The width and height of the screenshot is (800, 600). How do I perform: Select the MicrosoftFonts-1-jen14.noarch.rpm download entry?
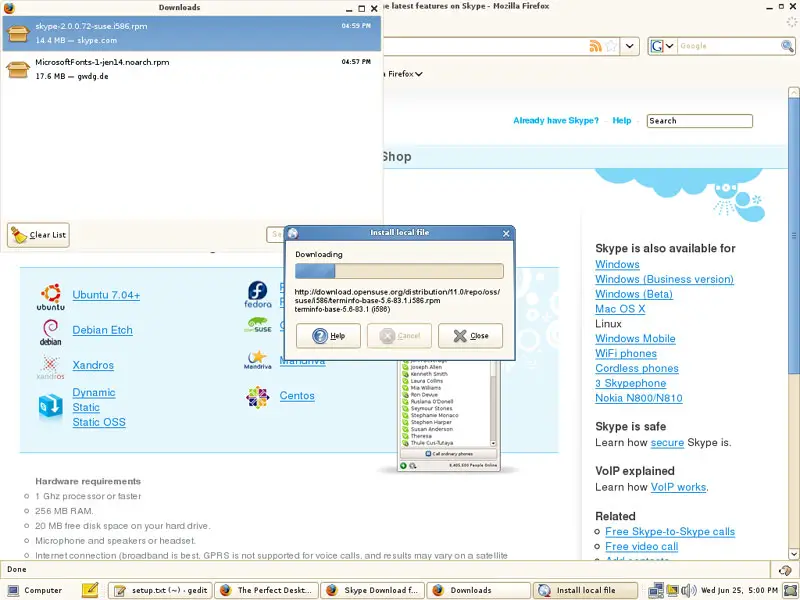click(191, 69)
